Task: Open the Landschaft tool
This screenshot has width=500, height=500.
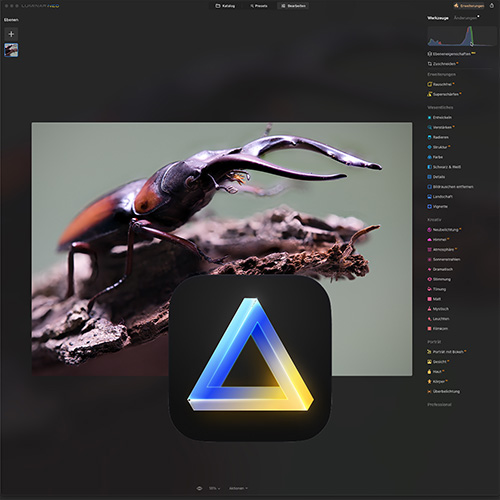Action: point(440,197)
